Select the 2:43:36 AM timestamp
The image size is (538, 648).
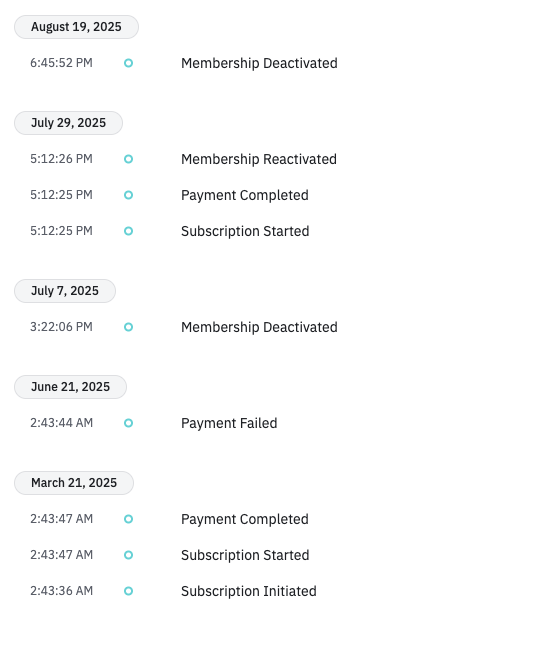(62, 591)
